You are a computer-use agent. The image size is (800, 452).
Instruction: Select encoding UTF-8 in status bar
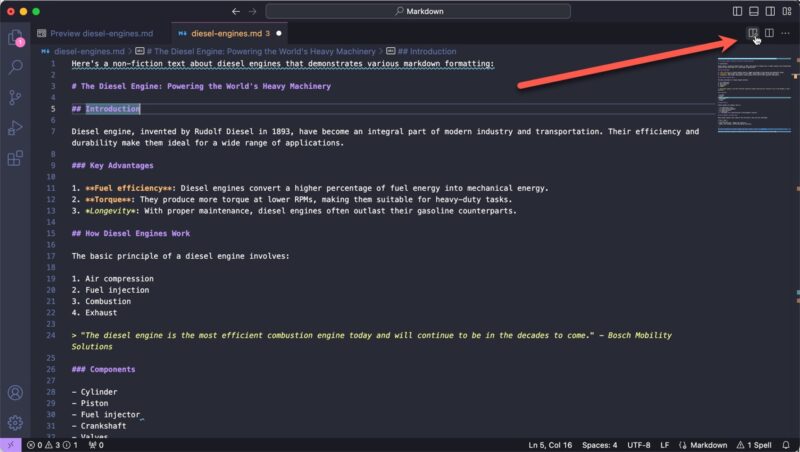639,445
